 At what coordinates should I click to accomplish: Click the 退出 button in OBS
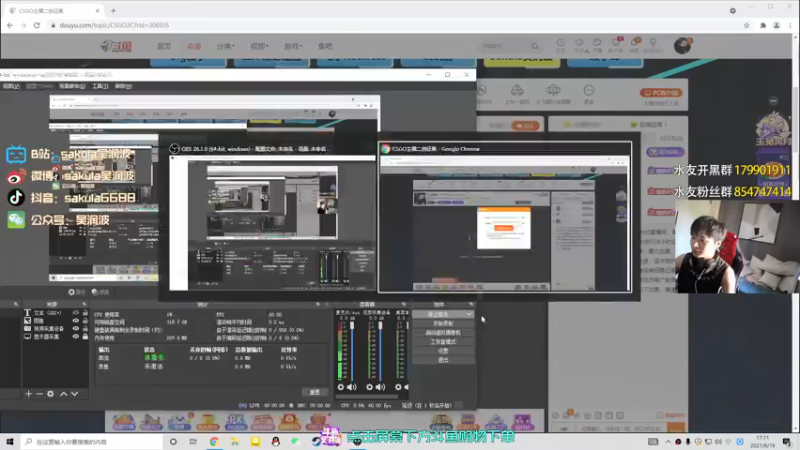(x=443, y=360)
